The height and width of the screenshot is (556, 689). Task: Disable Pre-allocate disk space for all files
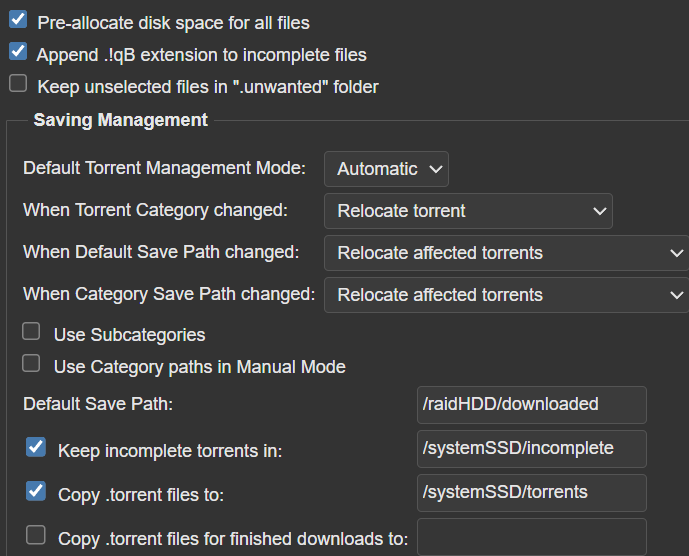(x=18, y=20)
